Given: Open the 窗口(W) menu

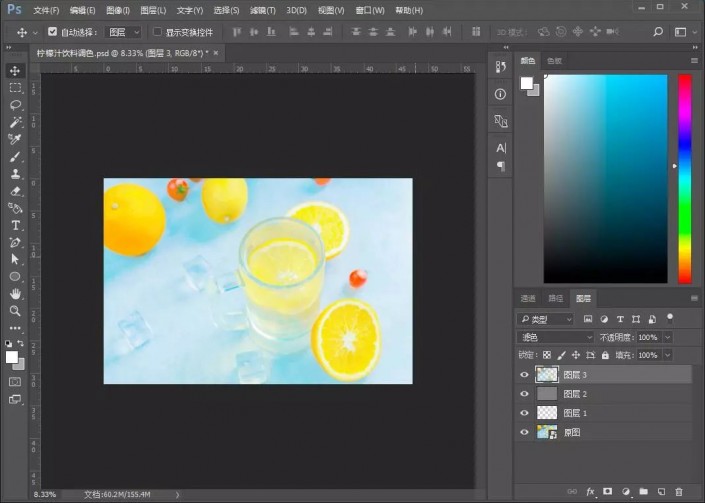Looking at the screenshot, I should click(x=370, y=10).
